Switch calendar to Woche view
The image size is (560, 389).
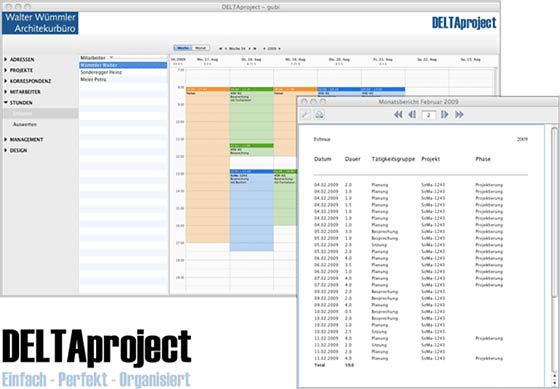pos(183,48)
